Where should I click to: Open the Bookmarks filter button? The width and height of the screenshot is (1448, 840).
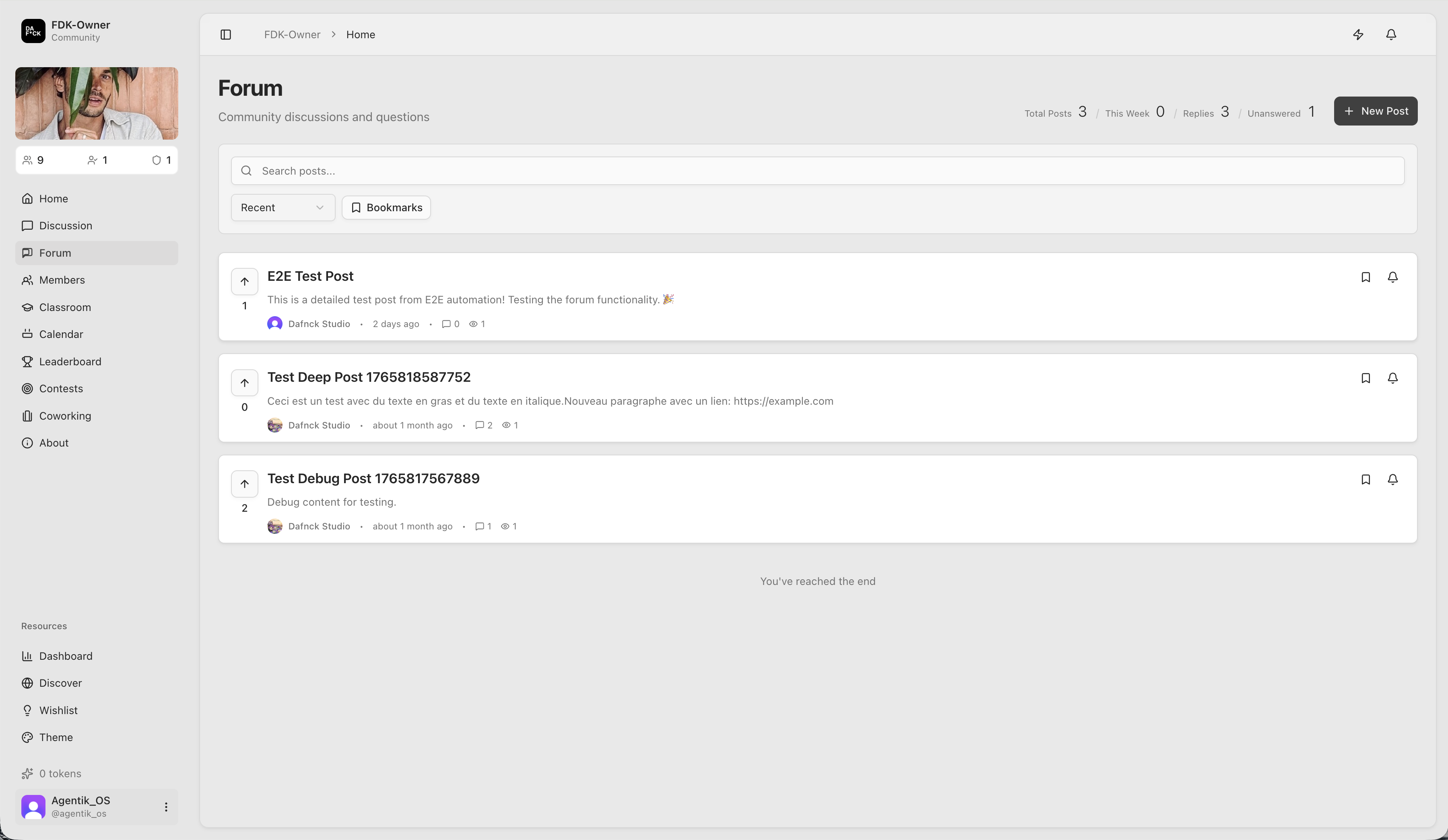click(386, 208)
